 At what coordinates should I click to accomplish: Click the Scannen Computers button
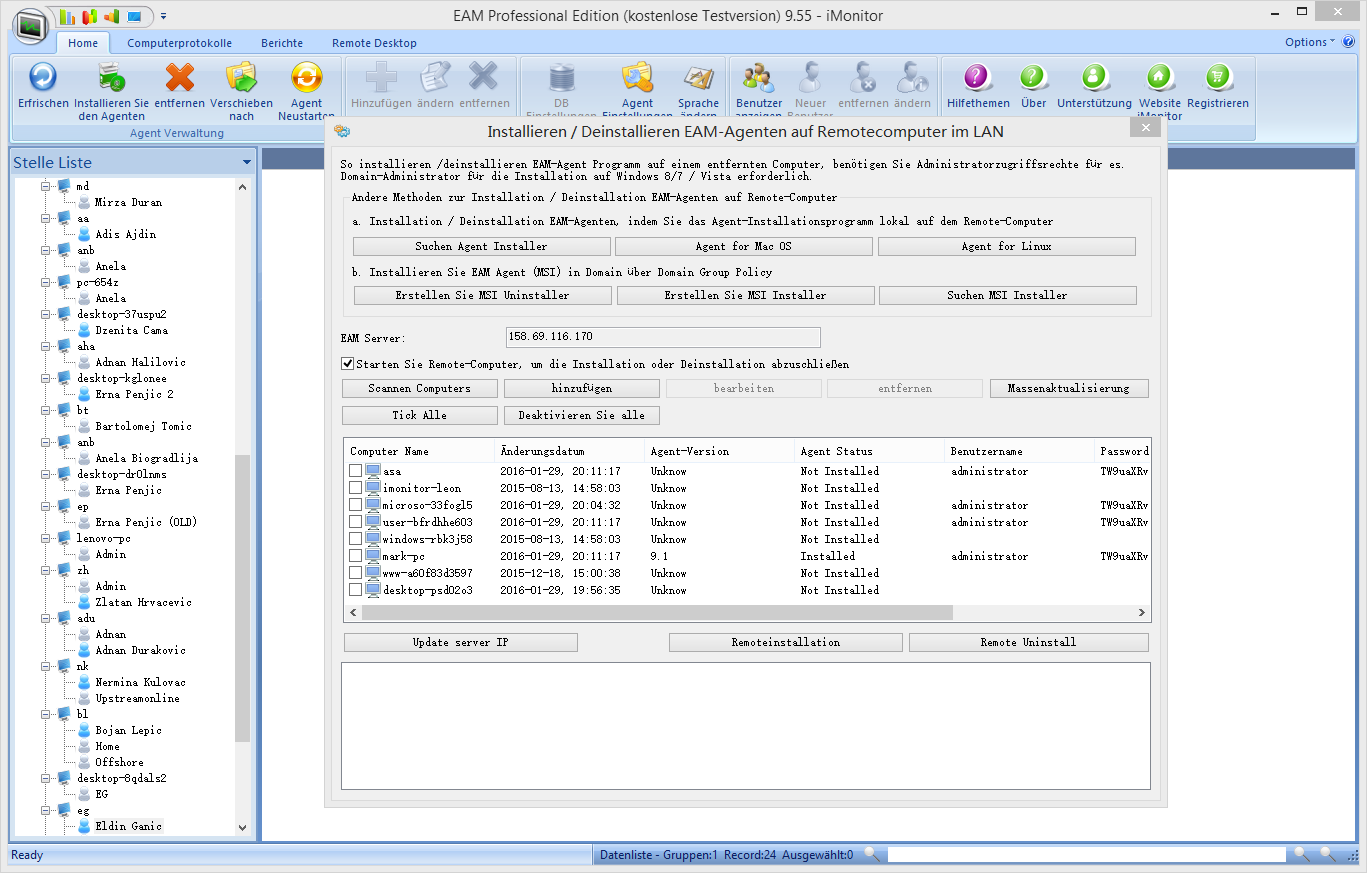419,388
